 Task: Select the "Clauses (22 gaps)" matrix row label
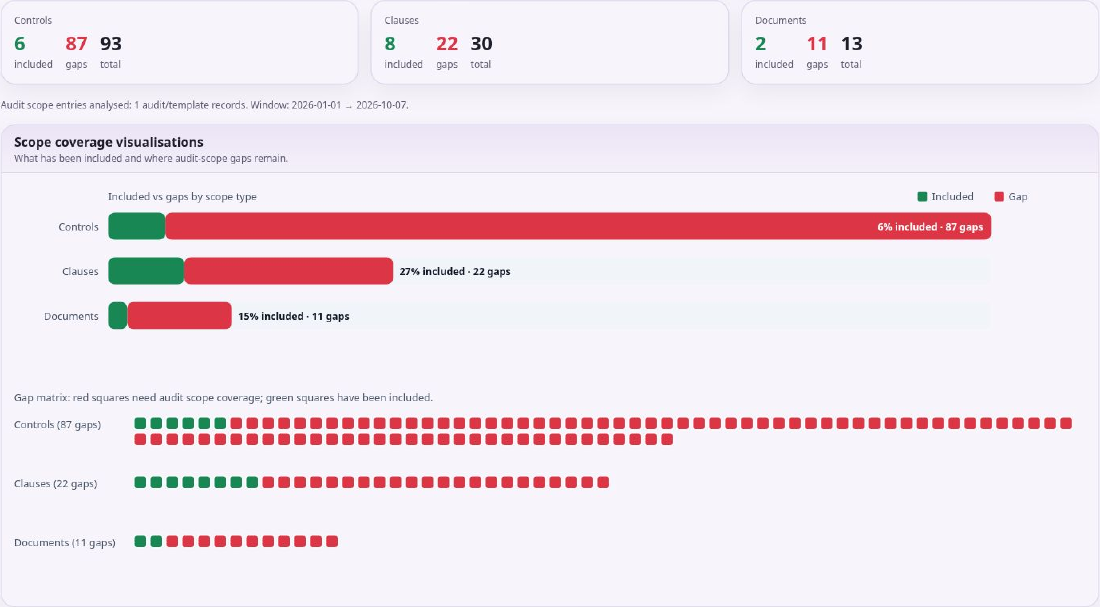tap(55, 483)
